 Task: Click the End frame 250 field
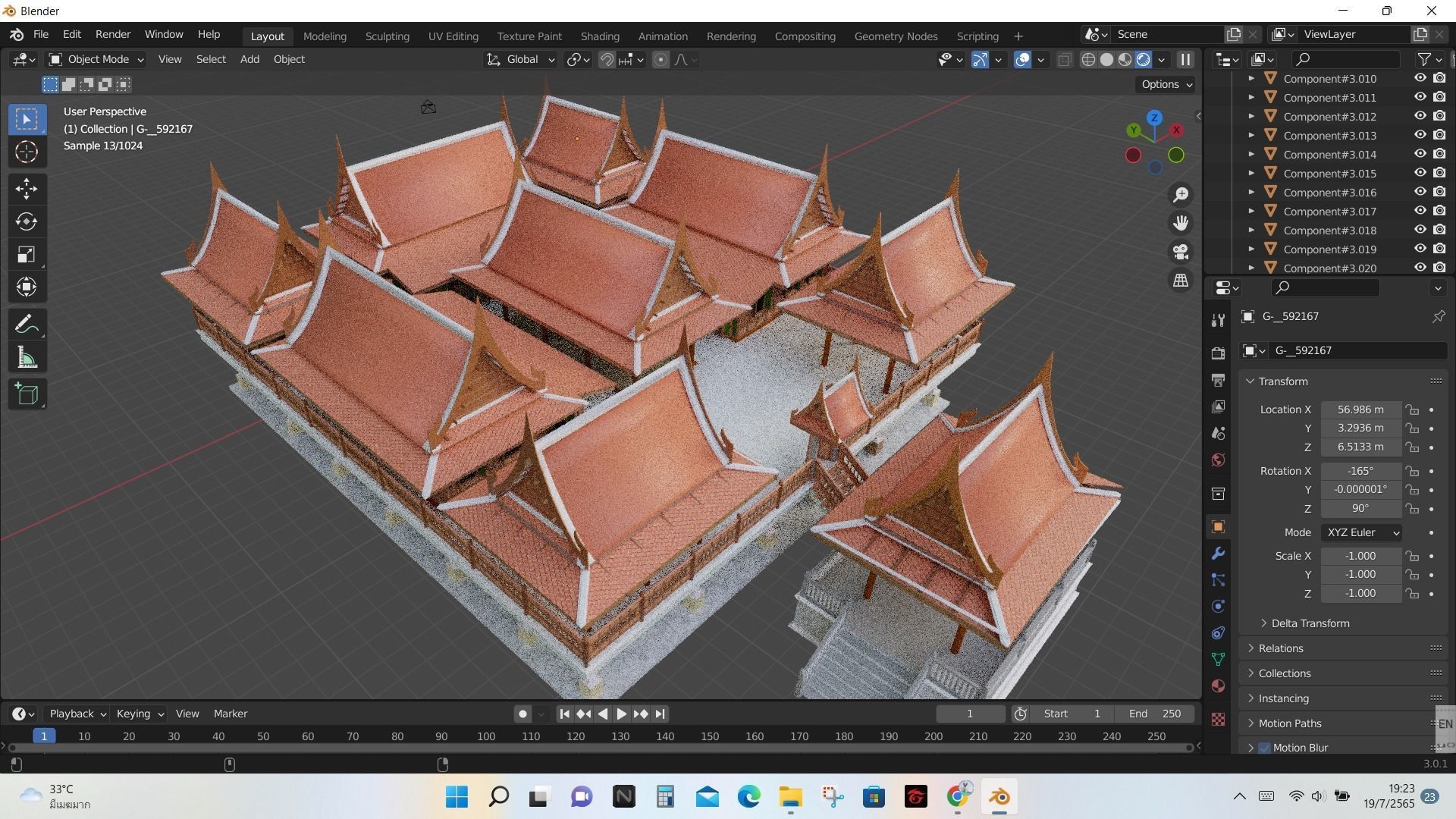click(x=1154, y=714)
